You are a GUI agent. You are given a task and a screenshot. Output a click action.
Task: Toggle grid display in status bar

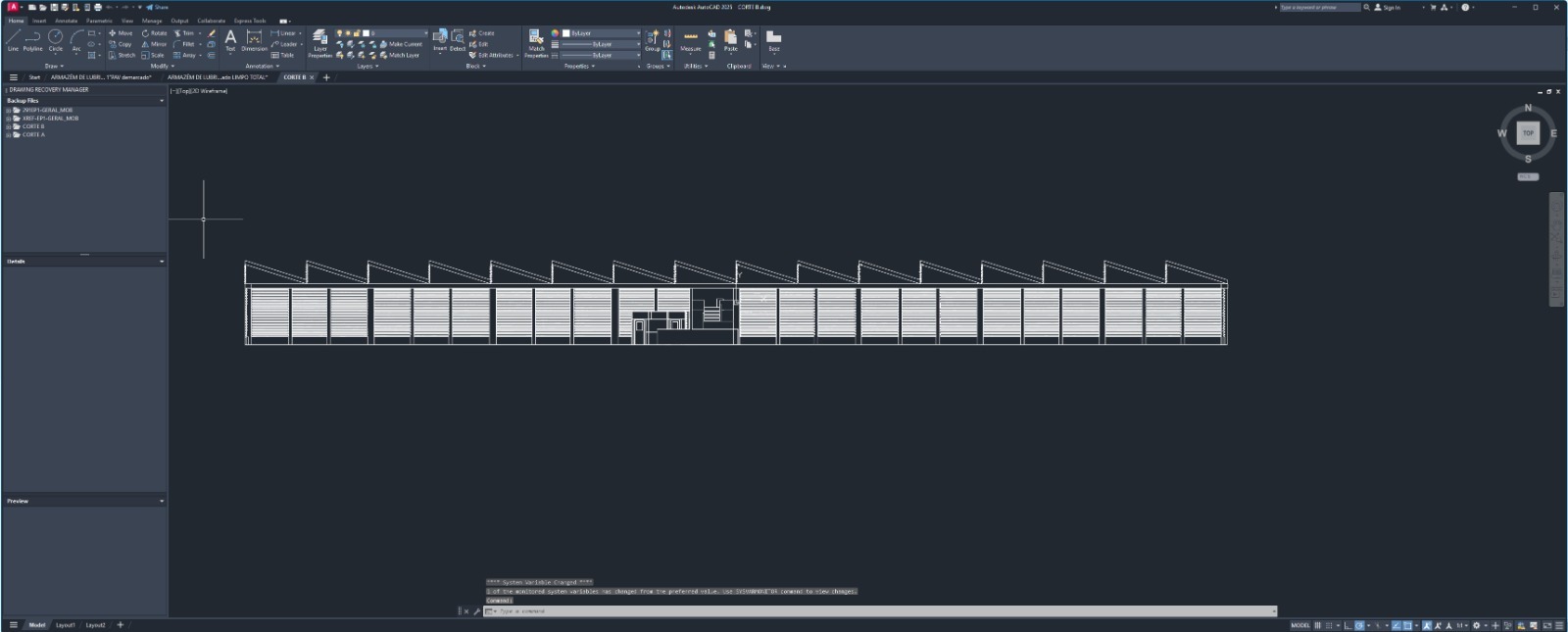tap(1318, 625)
